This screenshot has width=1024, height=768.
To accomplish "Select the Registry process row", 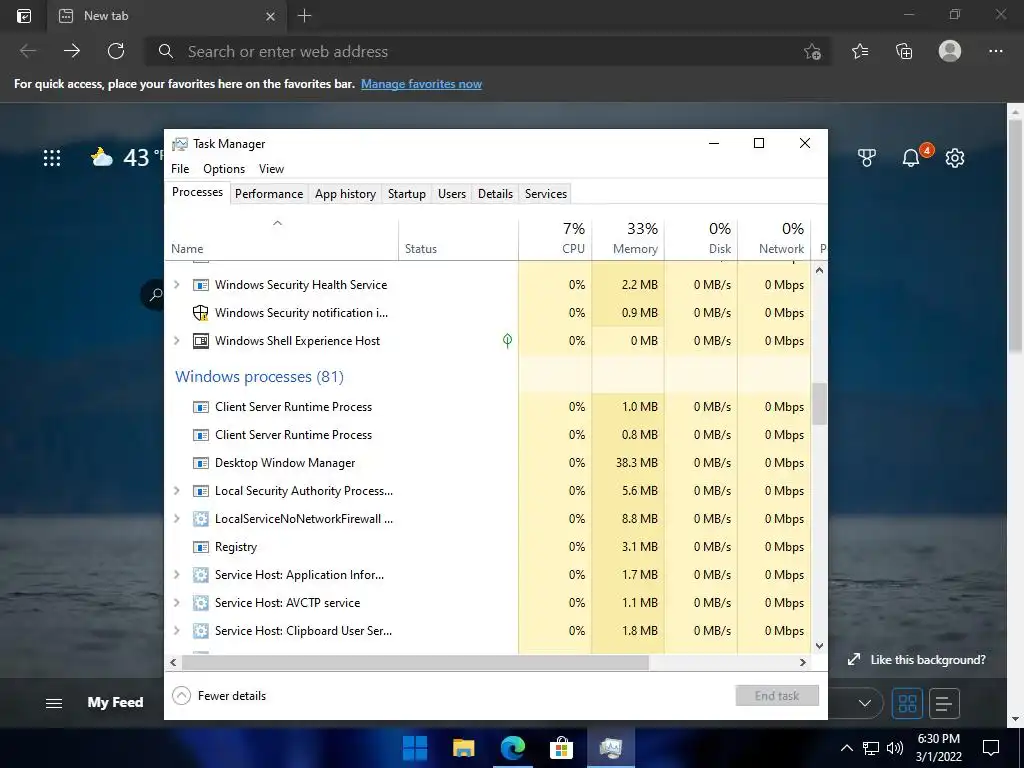I will [487, 547].
